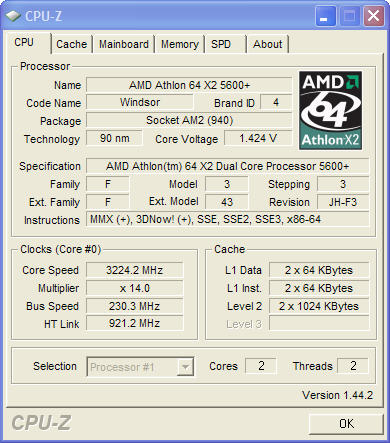Open the Cache tab
This screenshot has width=390, height=443.
pyautogui.click(x=71, y=44)
